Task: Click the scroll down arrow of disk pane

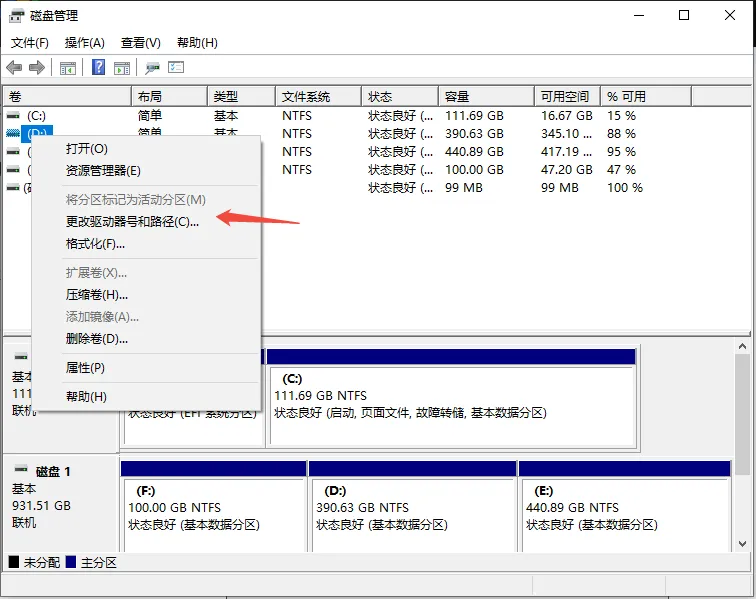Action: point(742,544)
